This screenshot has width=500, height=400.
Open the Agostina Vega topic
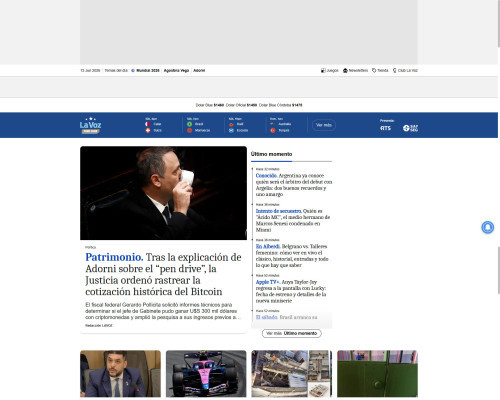tap(176, 71)
